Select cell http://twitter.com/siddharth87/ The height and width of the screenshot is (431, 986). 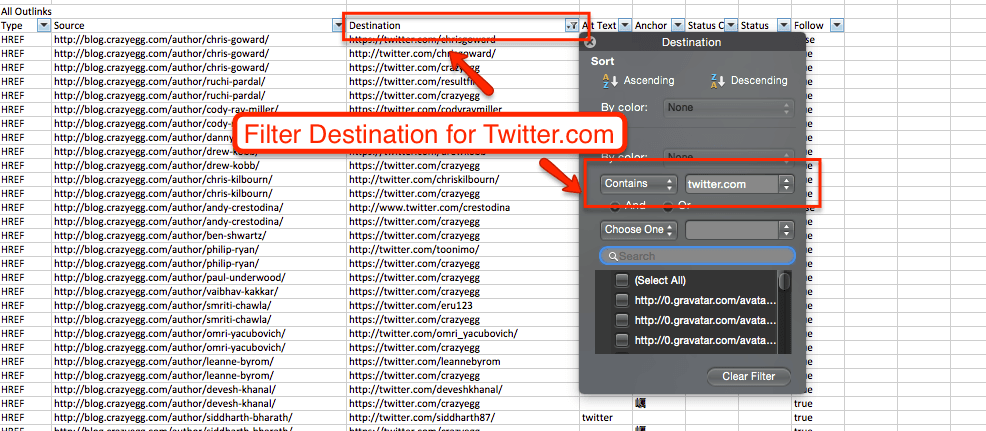(x=463, y=417)
